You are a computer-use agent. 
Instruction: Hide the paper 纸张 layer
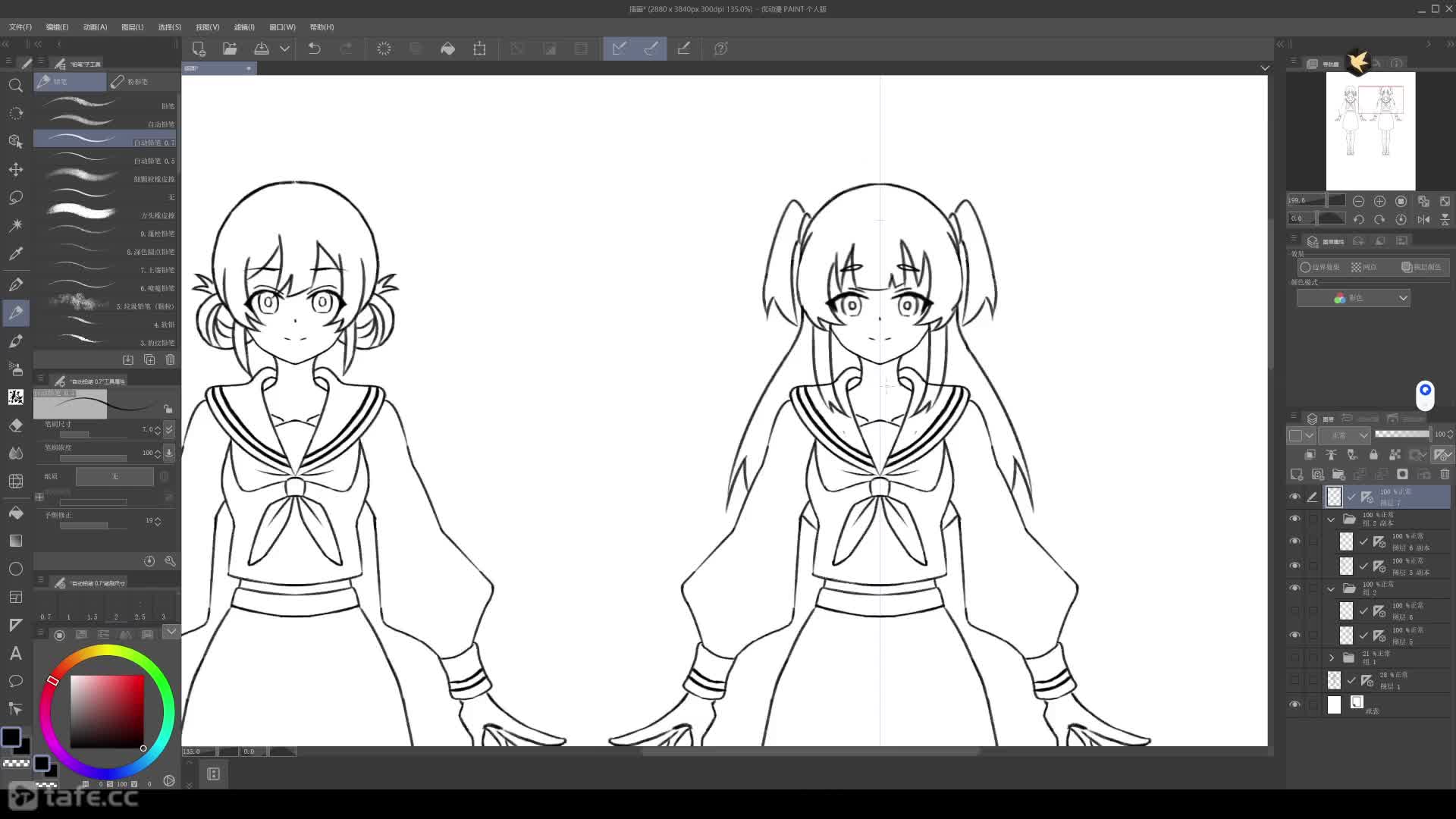coord(1294,704)
